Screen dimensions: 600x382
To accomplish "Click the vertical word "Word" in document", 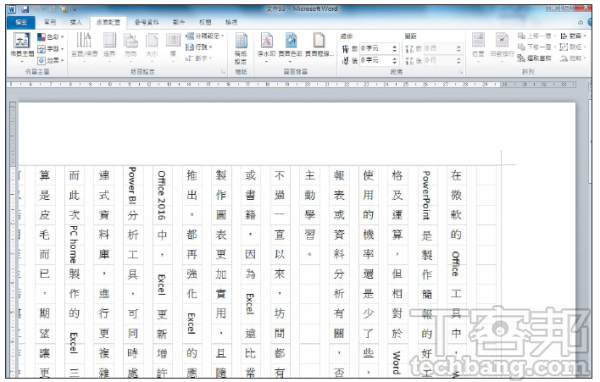I will click(x=397, y=362).
